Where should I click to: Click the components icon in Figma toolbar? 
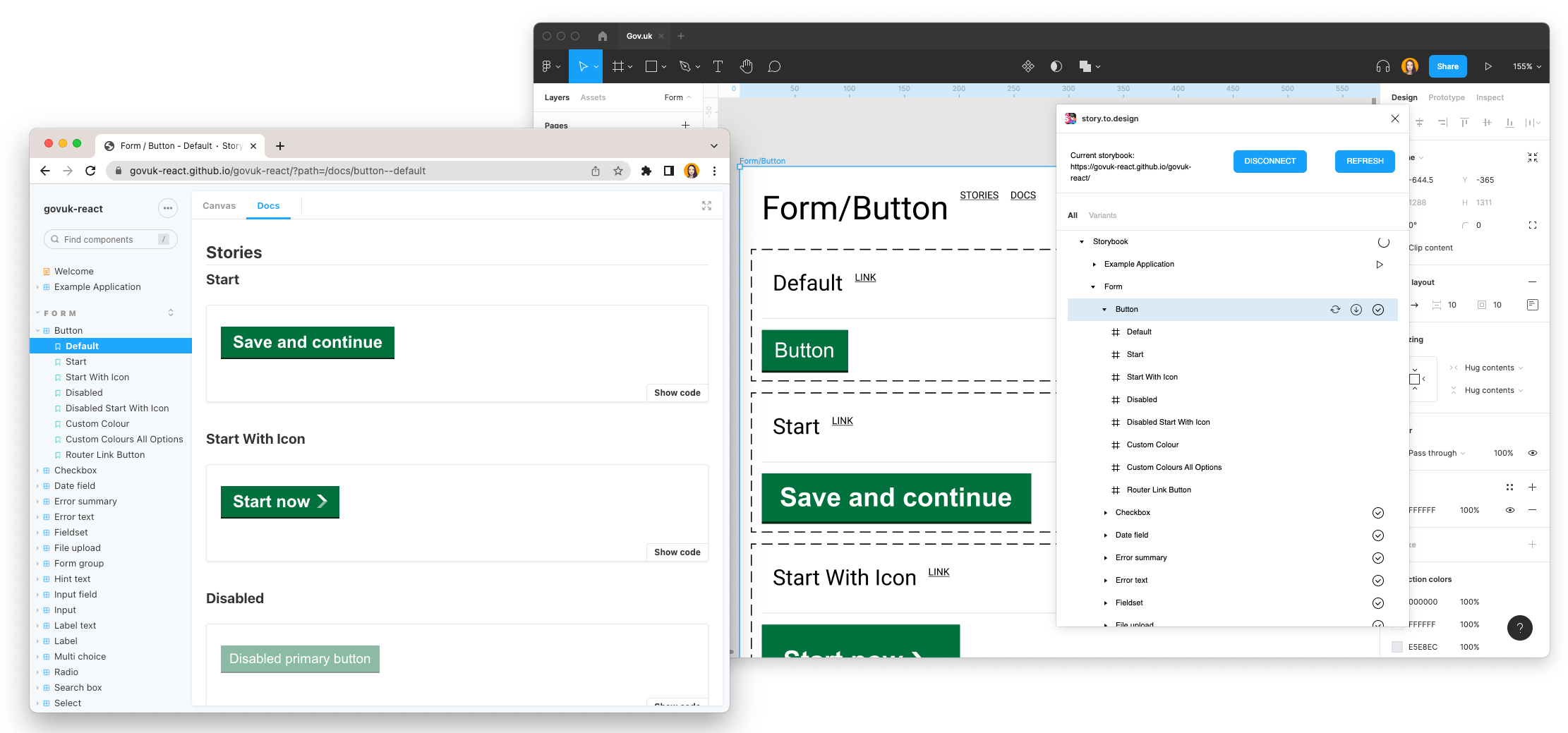1027,66
